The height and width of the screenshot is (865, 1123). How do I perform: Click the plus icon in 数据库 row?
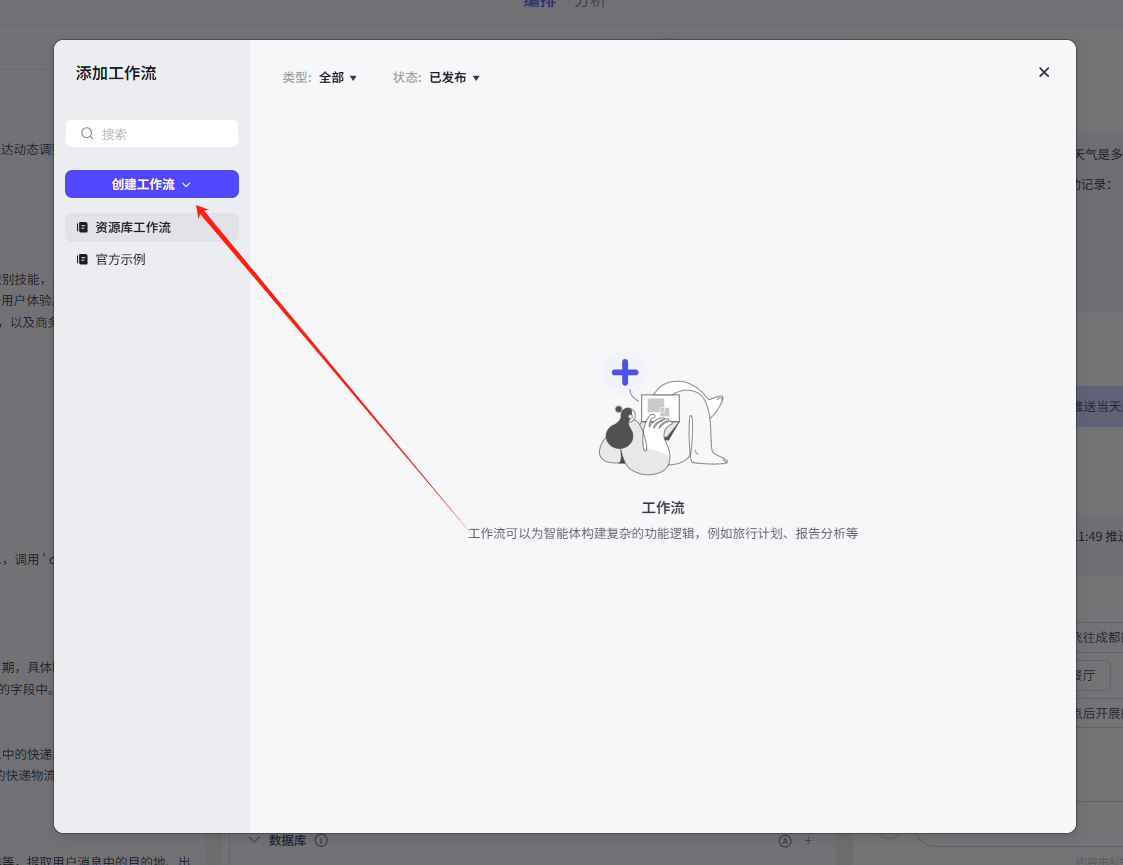[x=808, y=841]
